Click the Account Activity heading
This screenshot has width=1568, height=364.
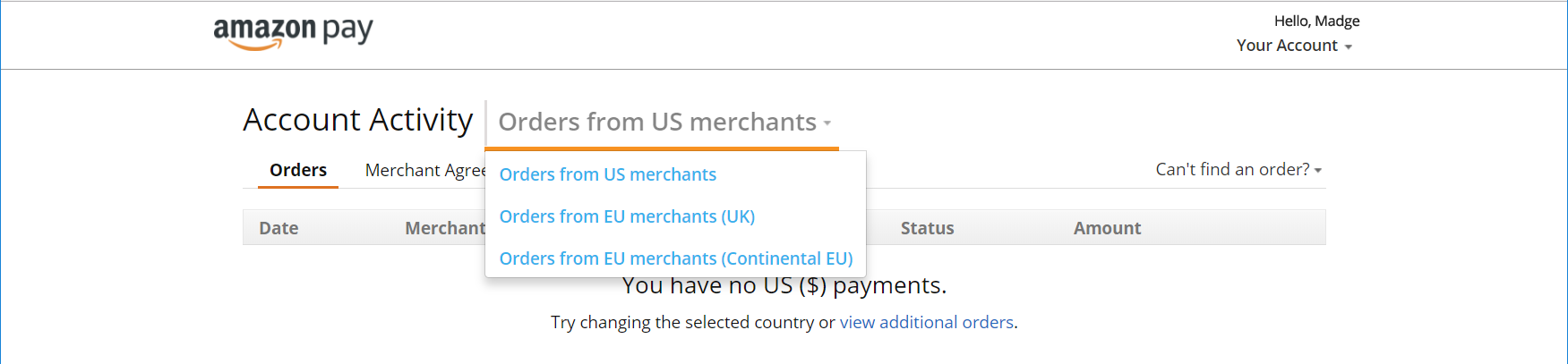click(x=358, y=120)
